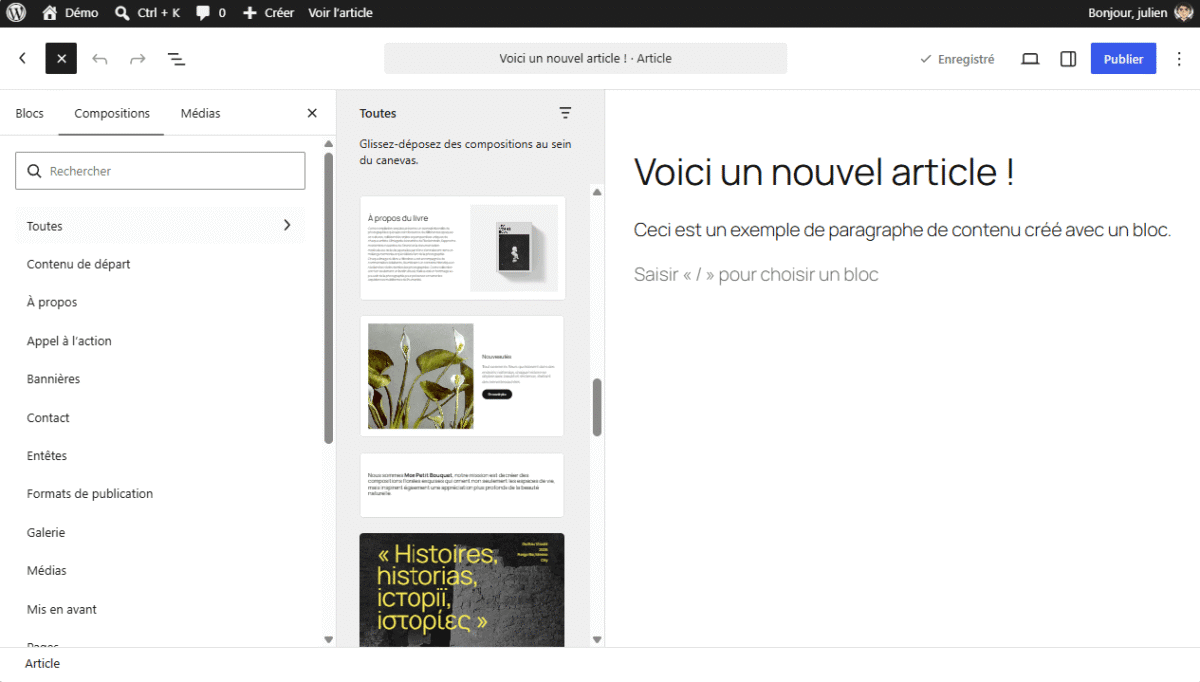
Task: Go back with the left chevron
Action: [x=23, y=59]
